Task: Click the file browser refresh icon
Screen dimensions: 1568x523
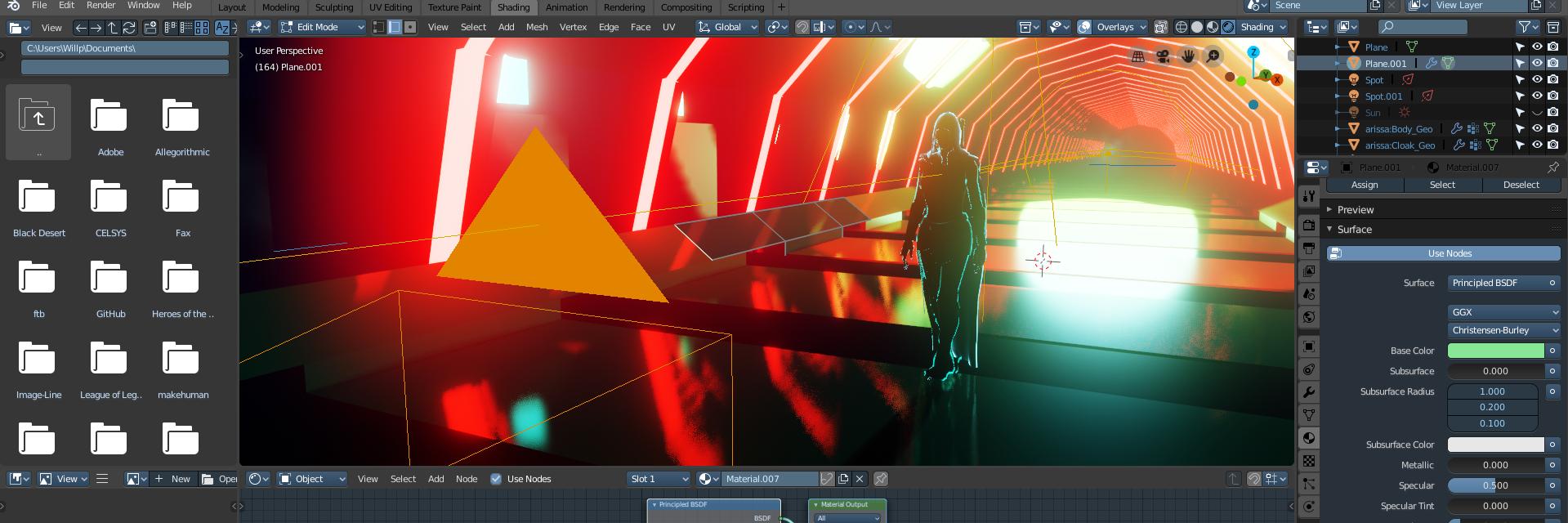Action: [x=129, y=27]
